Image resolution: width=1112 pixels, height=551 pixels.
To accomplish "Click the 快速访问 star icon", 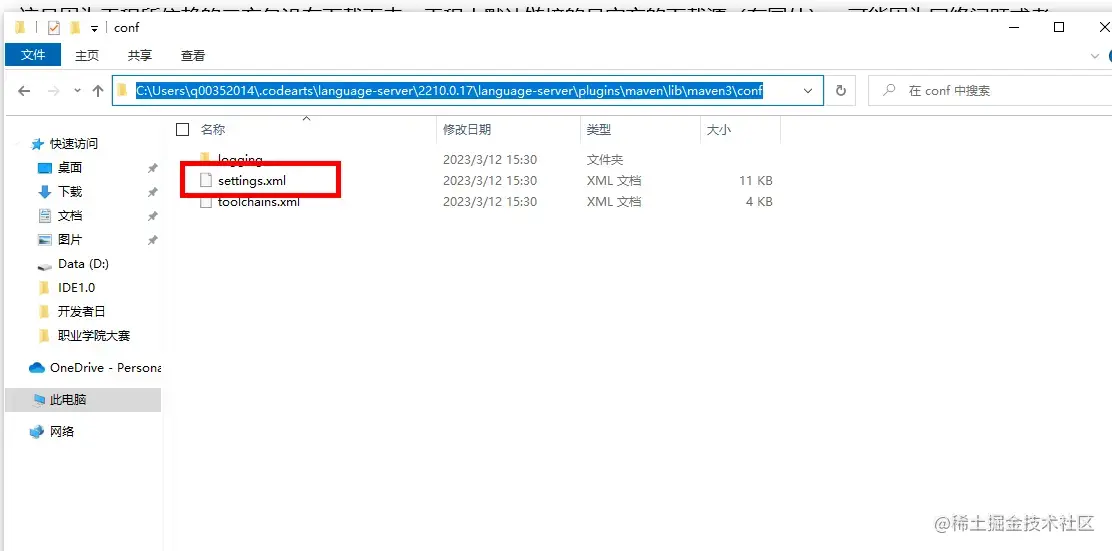I will point(38,144).
